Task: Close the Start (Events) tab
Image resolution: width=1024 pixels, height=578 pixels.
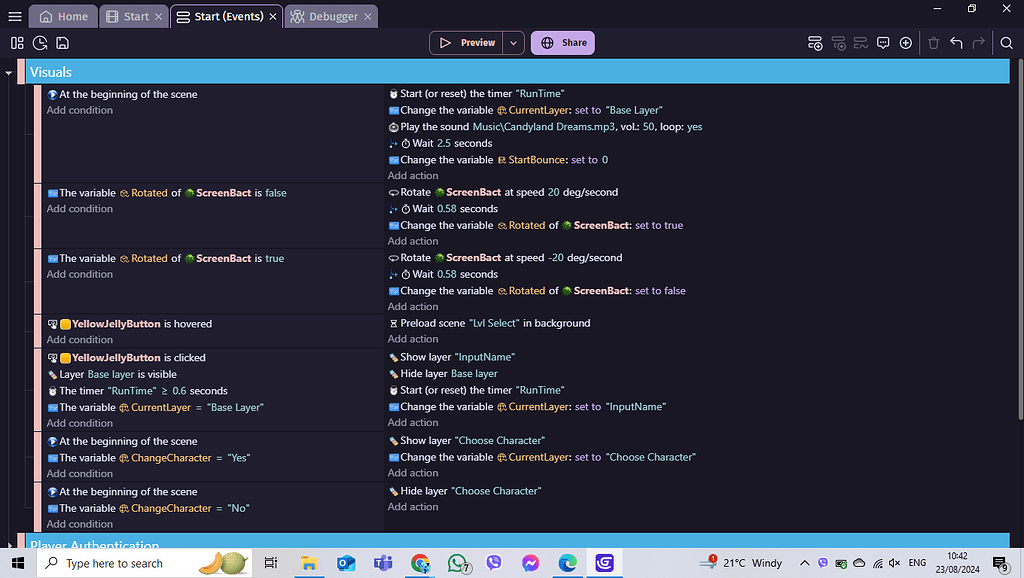Action: point(273,16)
